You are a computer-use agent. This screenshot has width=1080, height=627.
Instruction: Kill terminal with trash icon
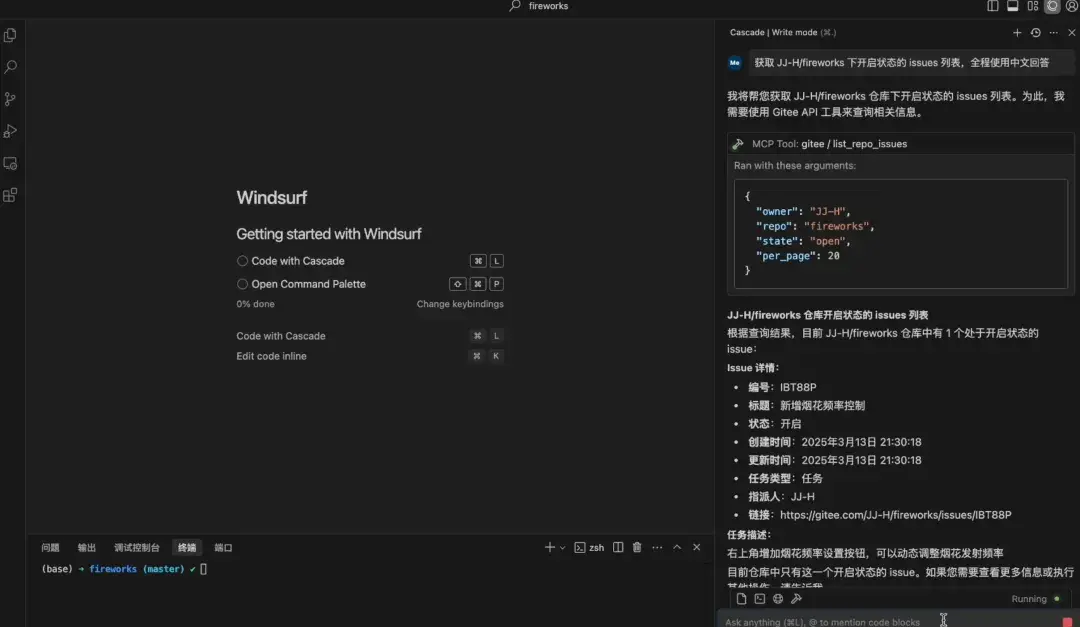click(x=637, y=548)
